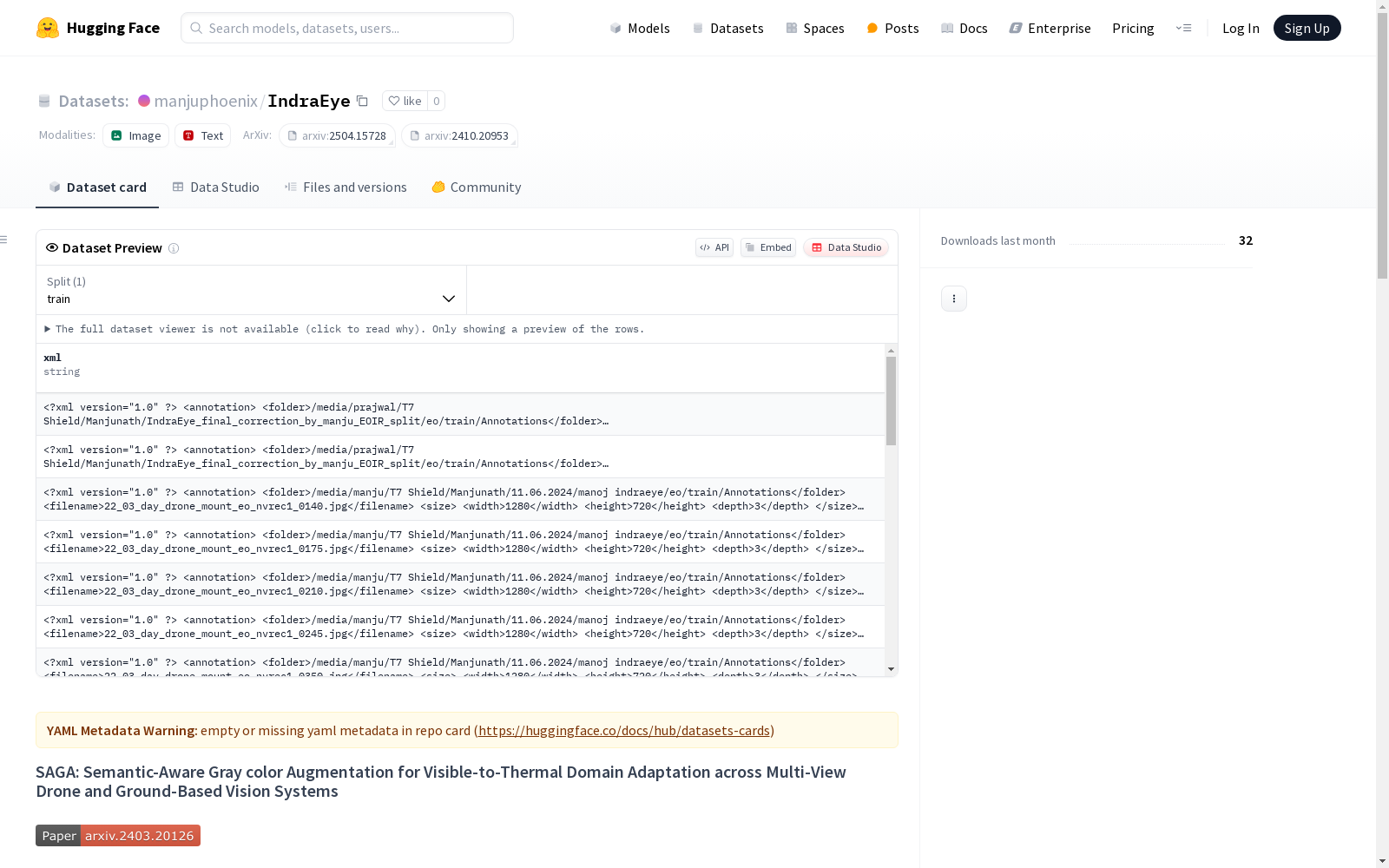
Task: Open the three-dot more options menu
Action: point(954,299)
